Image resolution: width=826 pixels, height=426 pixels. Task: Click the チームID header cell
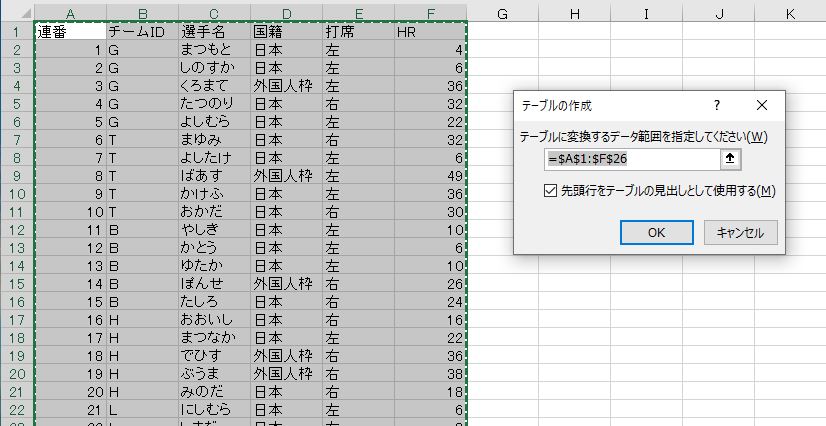142,32
